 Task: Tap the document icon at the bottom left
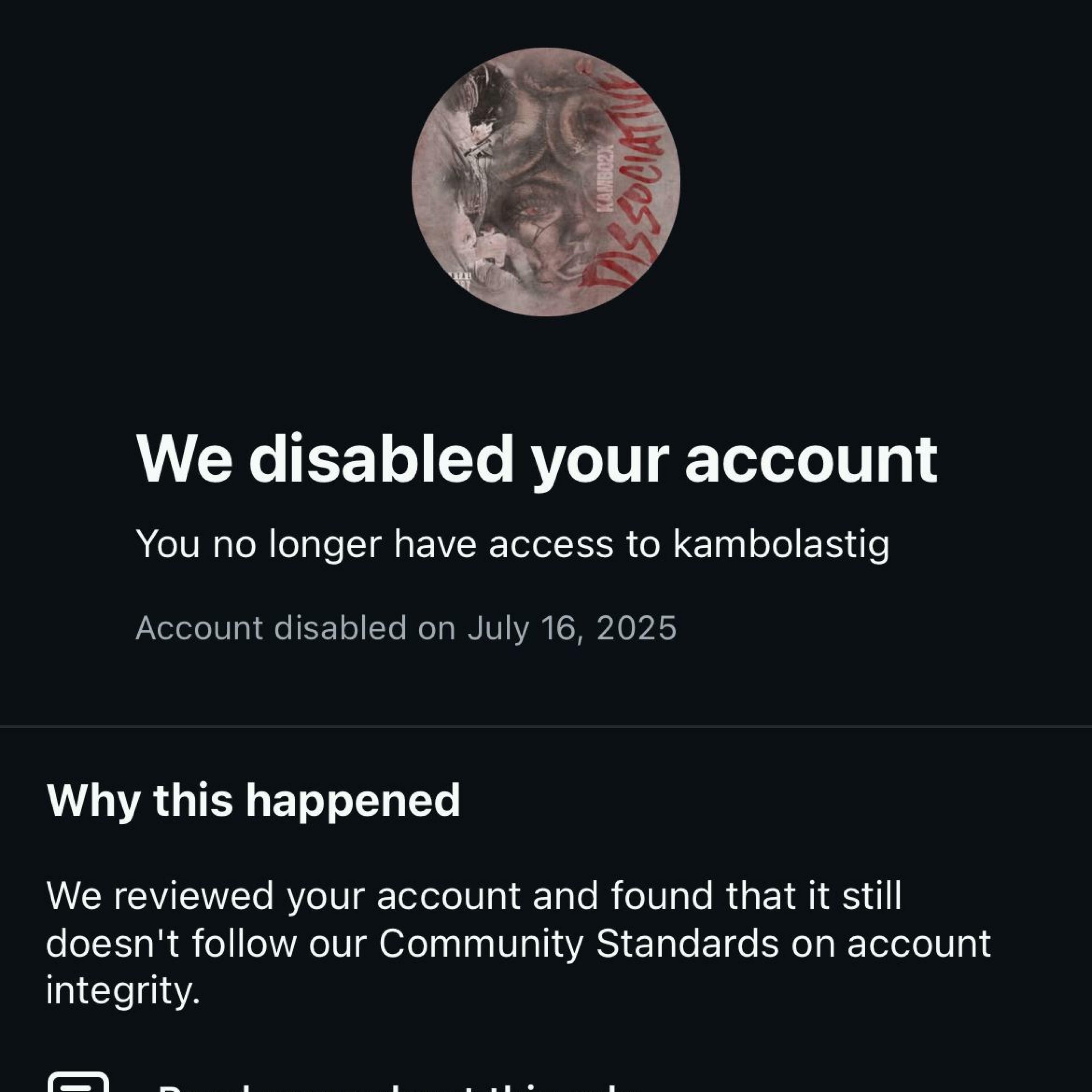click(78, 1081)
